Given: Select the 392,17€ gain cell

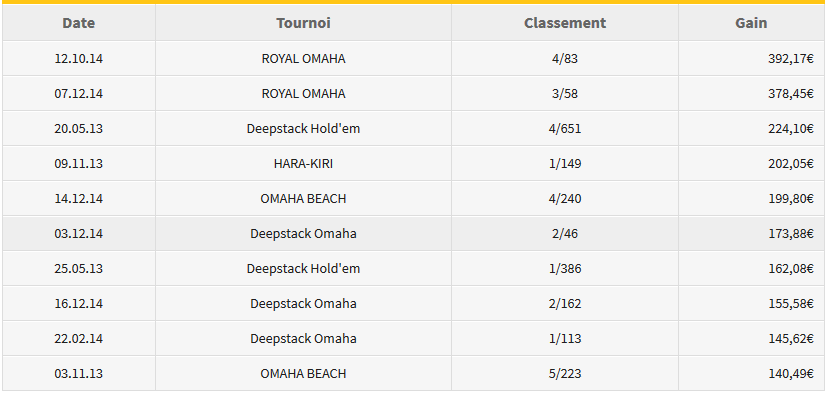Looking at the screenshot, I should point(751,58).
